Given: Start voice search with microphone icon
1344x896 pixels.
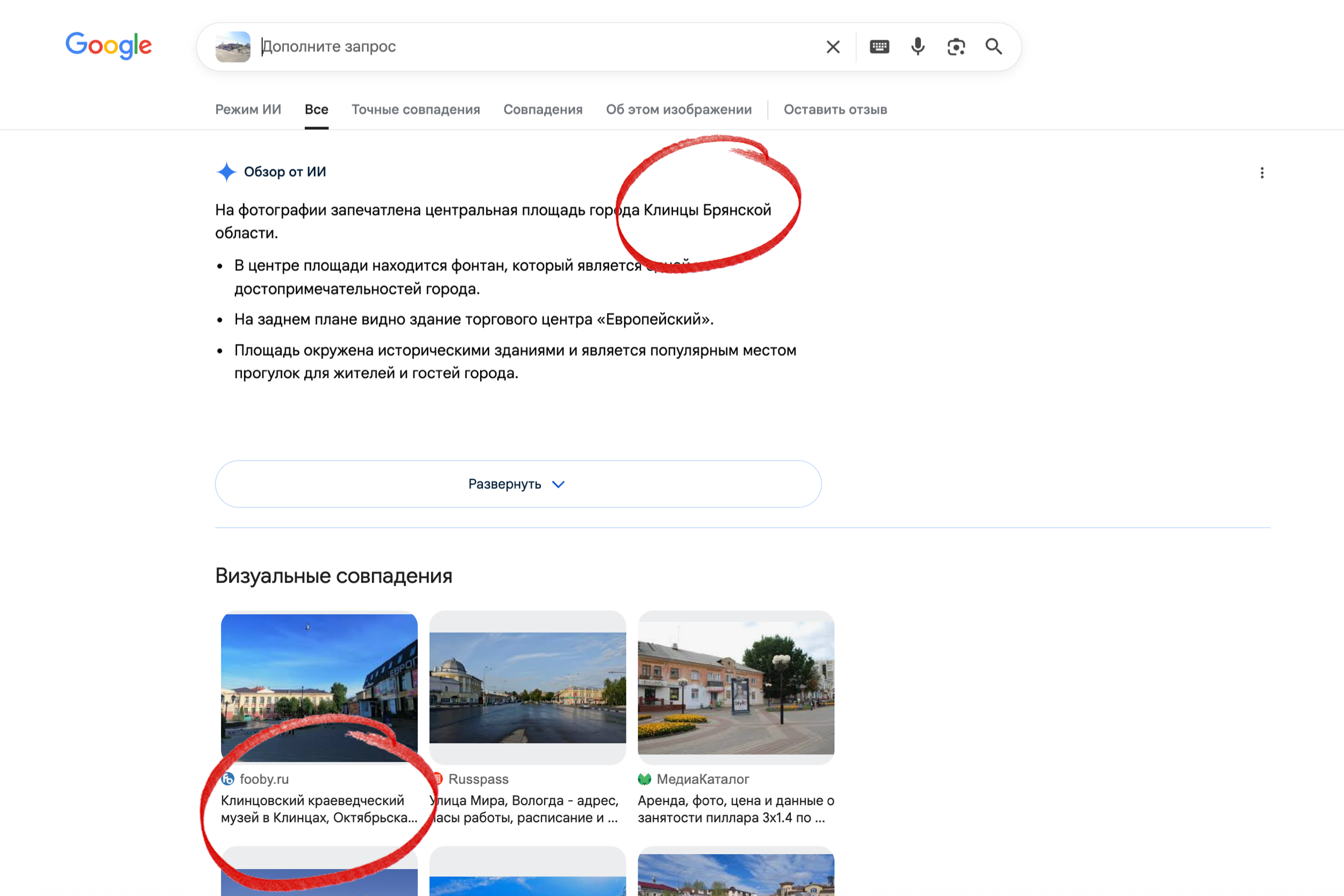Looking at the screenshot, I should click(x=918, y=47).
